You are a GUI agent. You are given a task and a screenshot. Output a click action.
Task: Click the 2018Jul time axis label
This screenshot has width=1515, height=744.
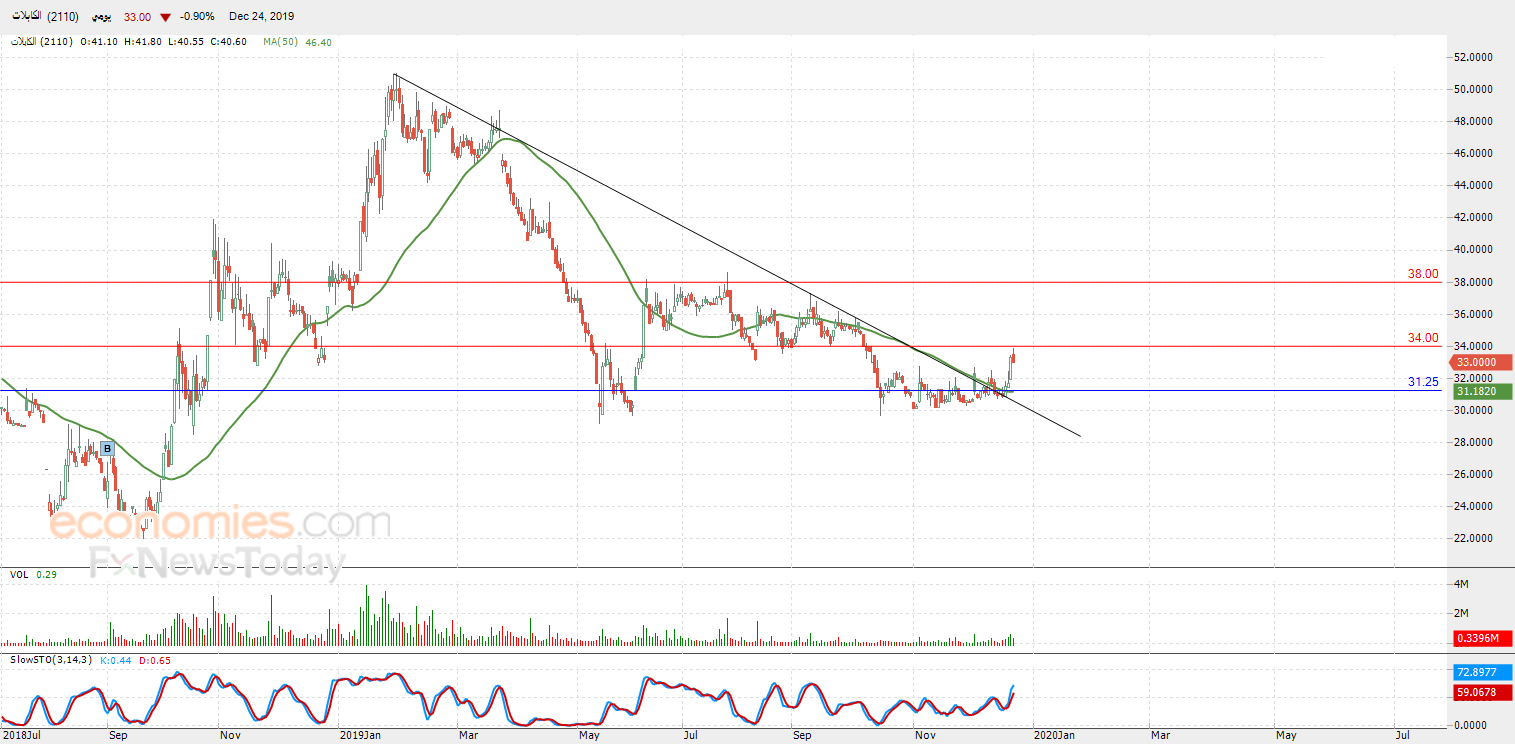(x=20, y=735)
